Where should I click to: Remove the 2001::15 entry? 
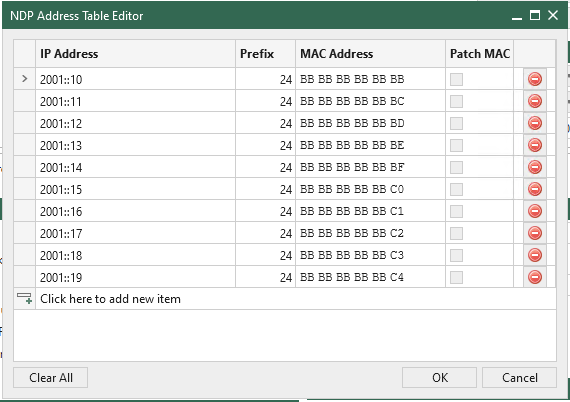[535, 189]
